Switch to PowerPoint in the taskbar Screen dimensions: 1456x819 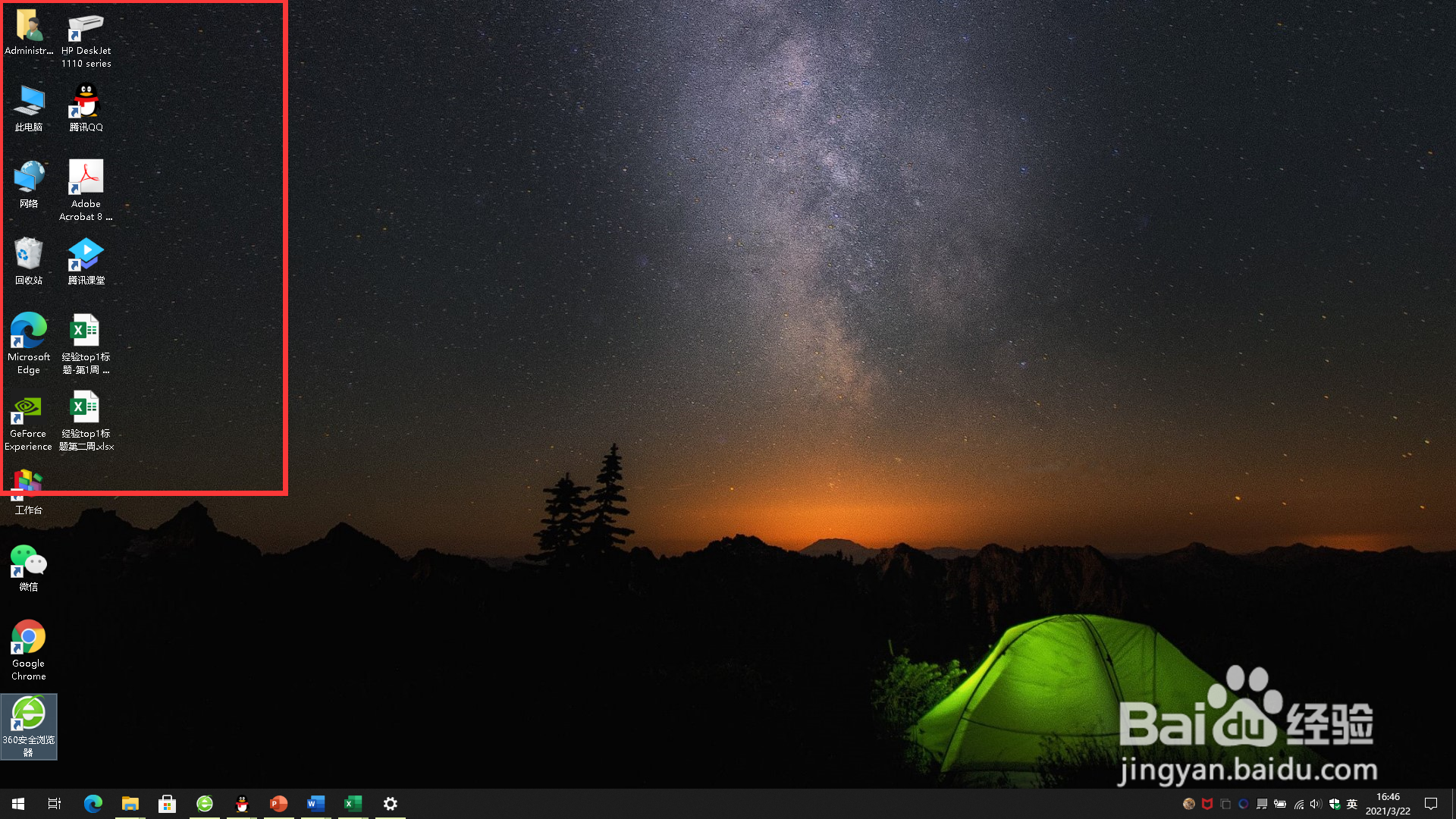[x=278, y=803]
